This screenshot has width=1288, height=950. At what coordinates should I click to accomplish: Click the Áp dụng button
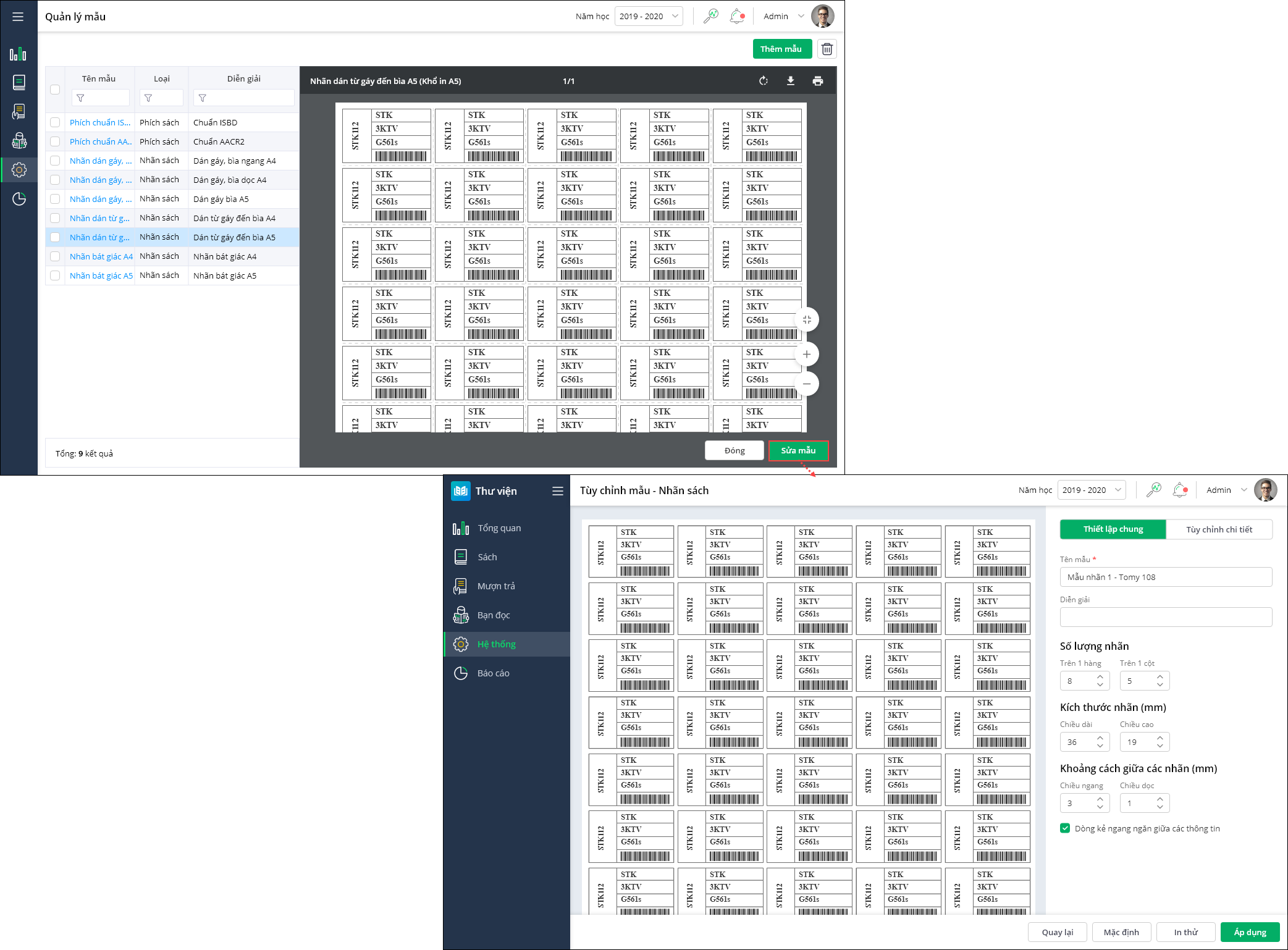coord(1249,932)
